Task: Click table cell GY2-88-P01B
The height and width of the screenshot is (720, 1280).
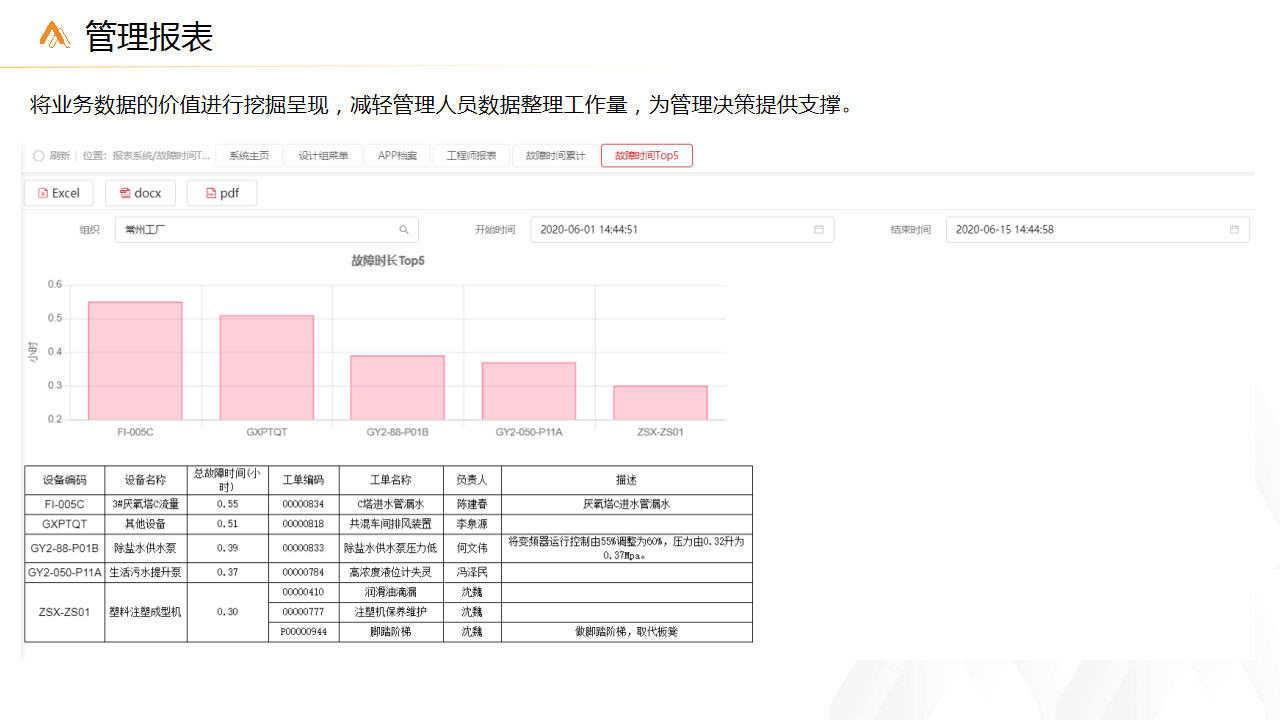Action: (x=64, y=548)
